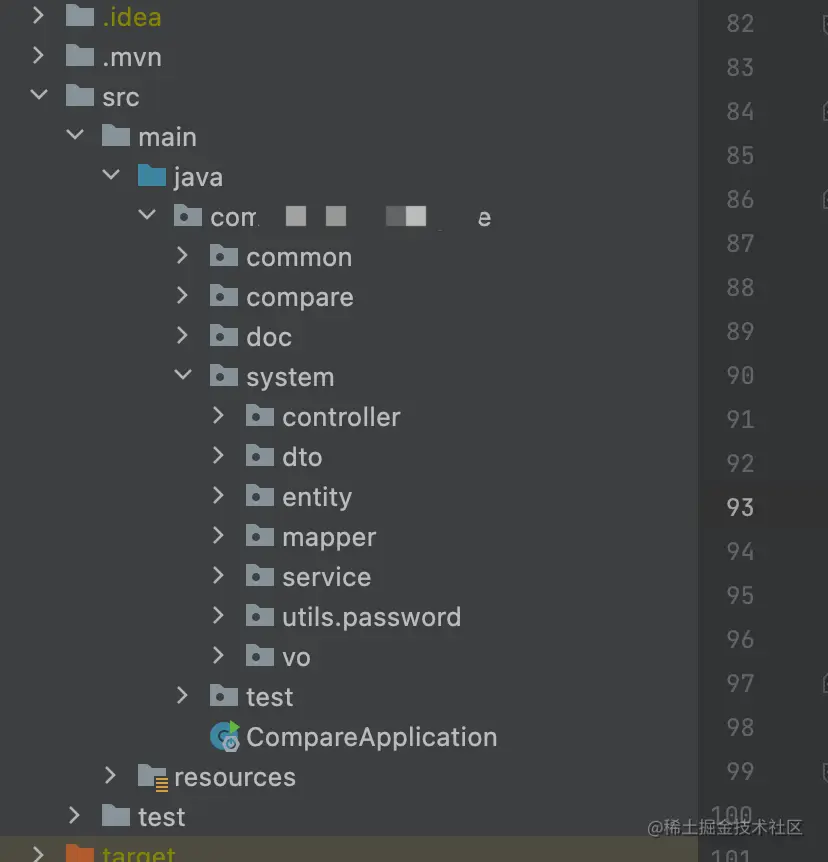Collapse the main folder
Image resolution: width=828 pixels, height=862 pixels.
point(75,136)
